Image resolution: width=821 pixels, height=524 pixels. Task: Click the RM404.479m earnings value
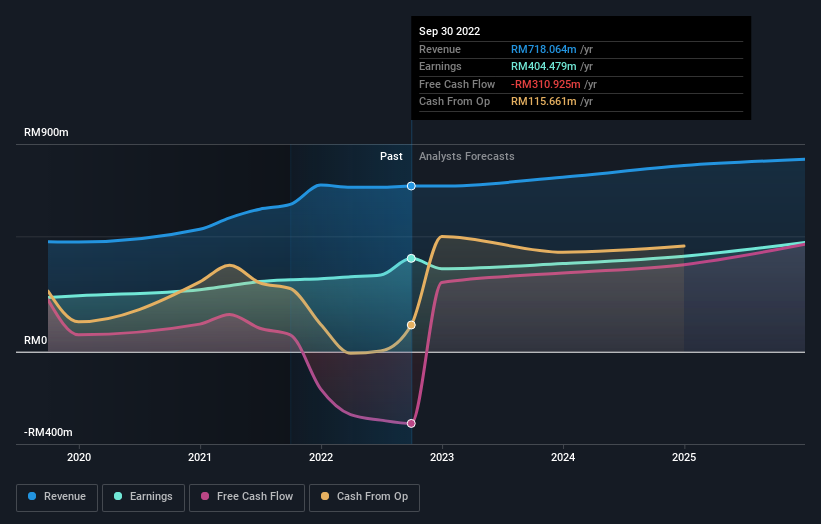[543, 66]
